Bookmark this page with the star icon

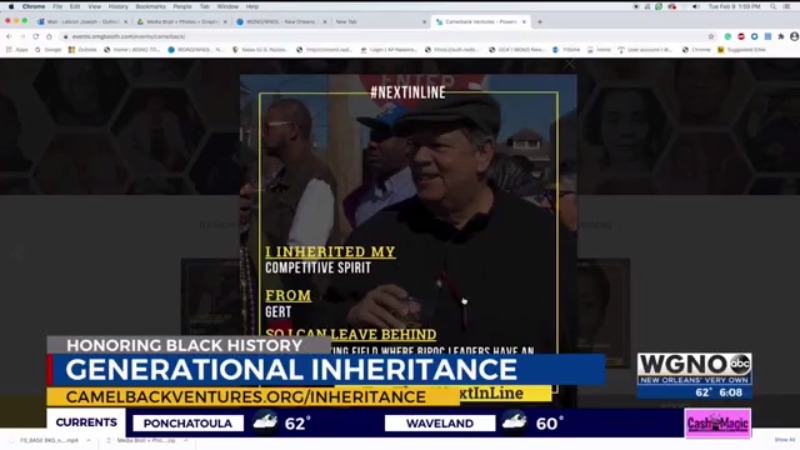(x=711, y=37)
